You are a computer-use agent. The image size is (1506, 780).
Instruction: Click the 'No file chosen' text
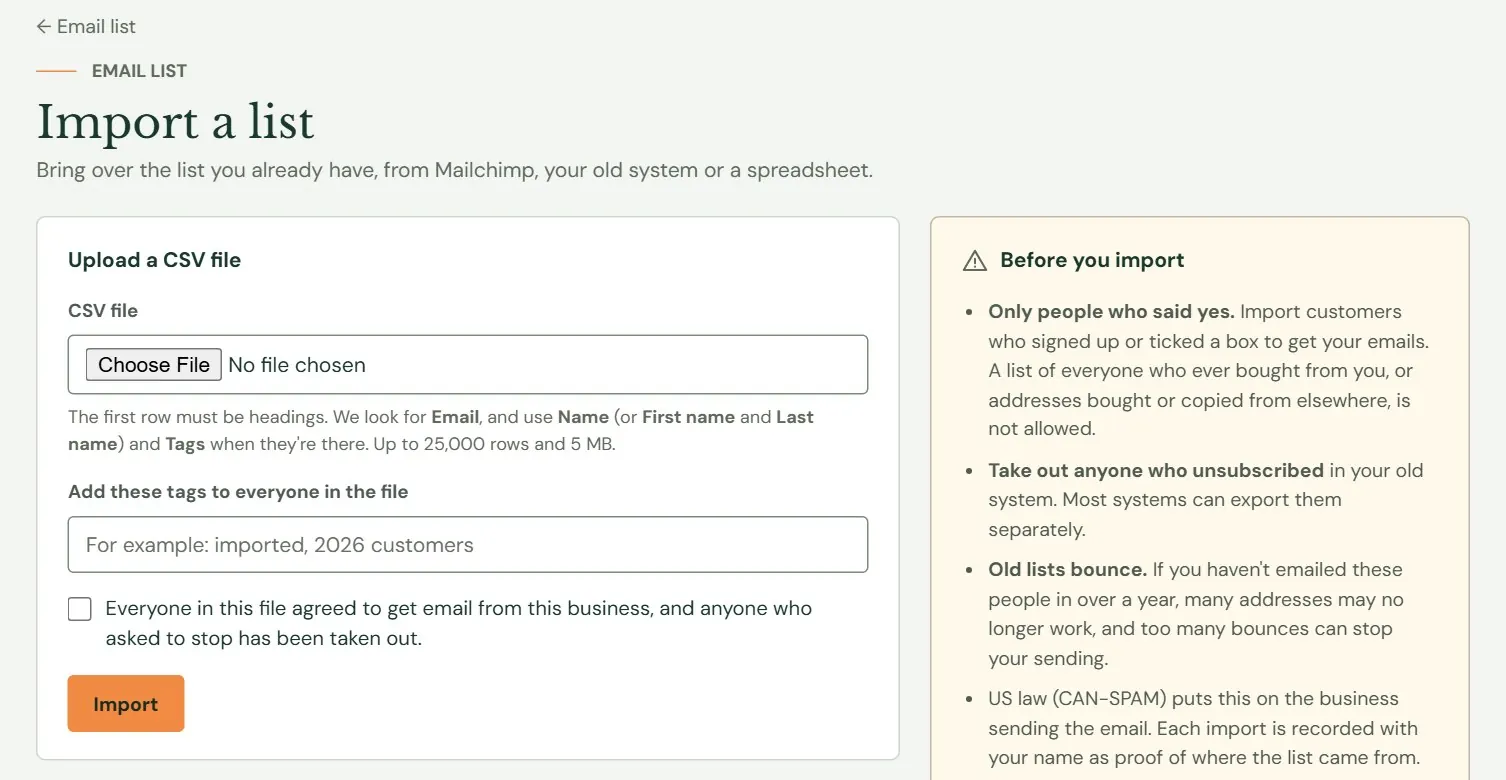point(297,365)
